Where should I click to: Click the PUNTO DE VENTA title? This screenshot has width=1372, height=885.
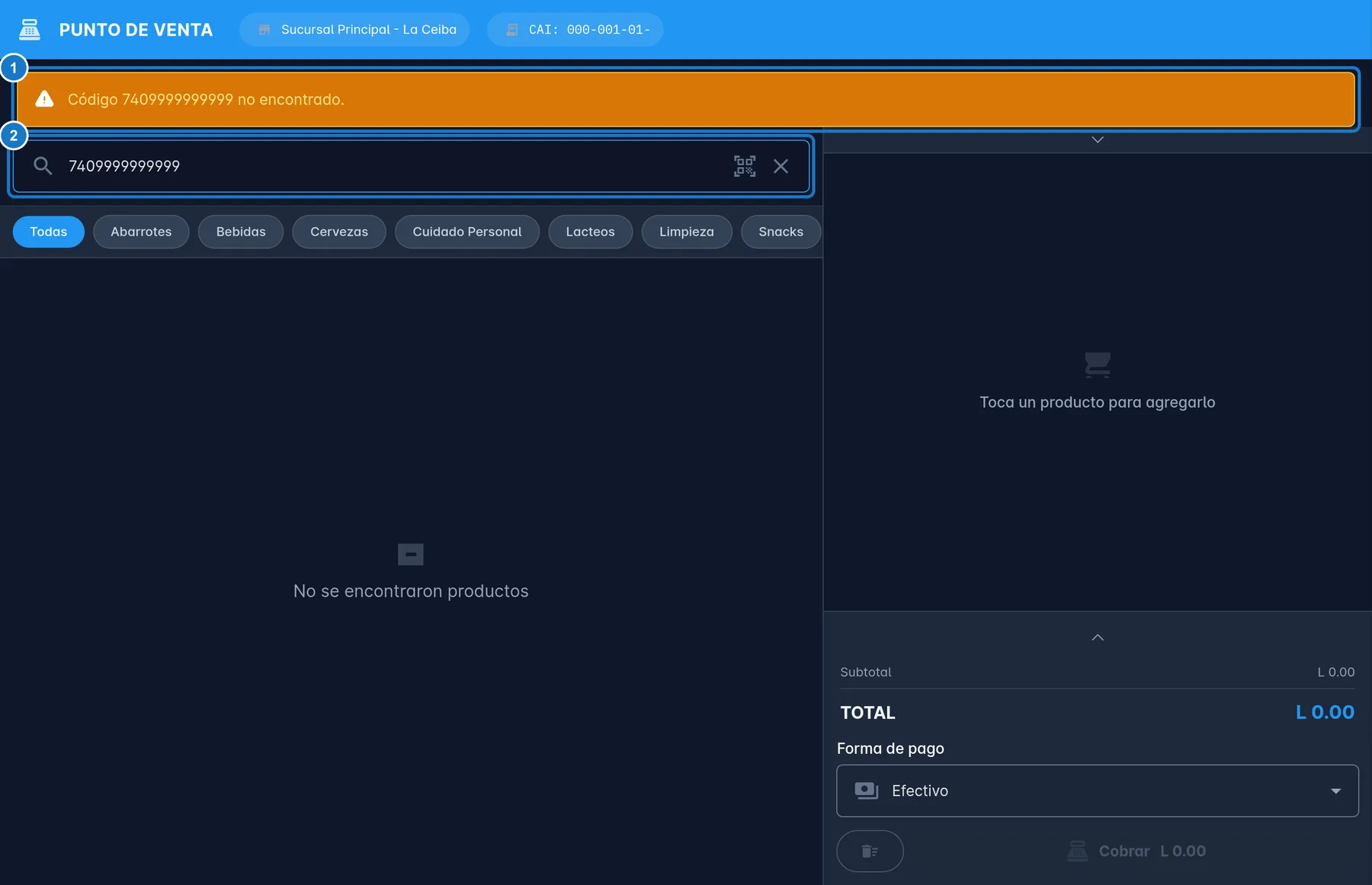tap(136, 30)
